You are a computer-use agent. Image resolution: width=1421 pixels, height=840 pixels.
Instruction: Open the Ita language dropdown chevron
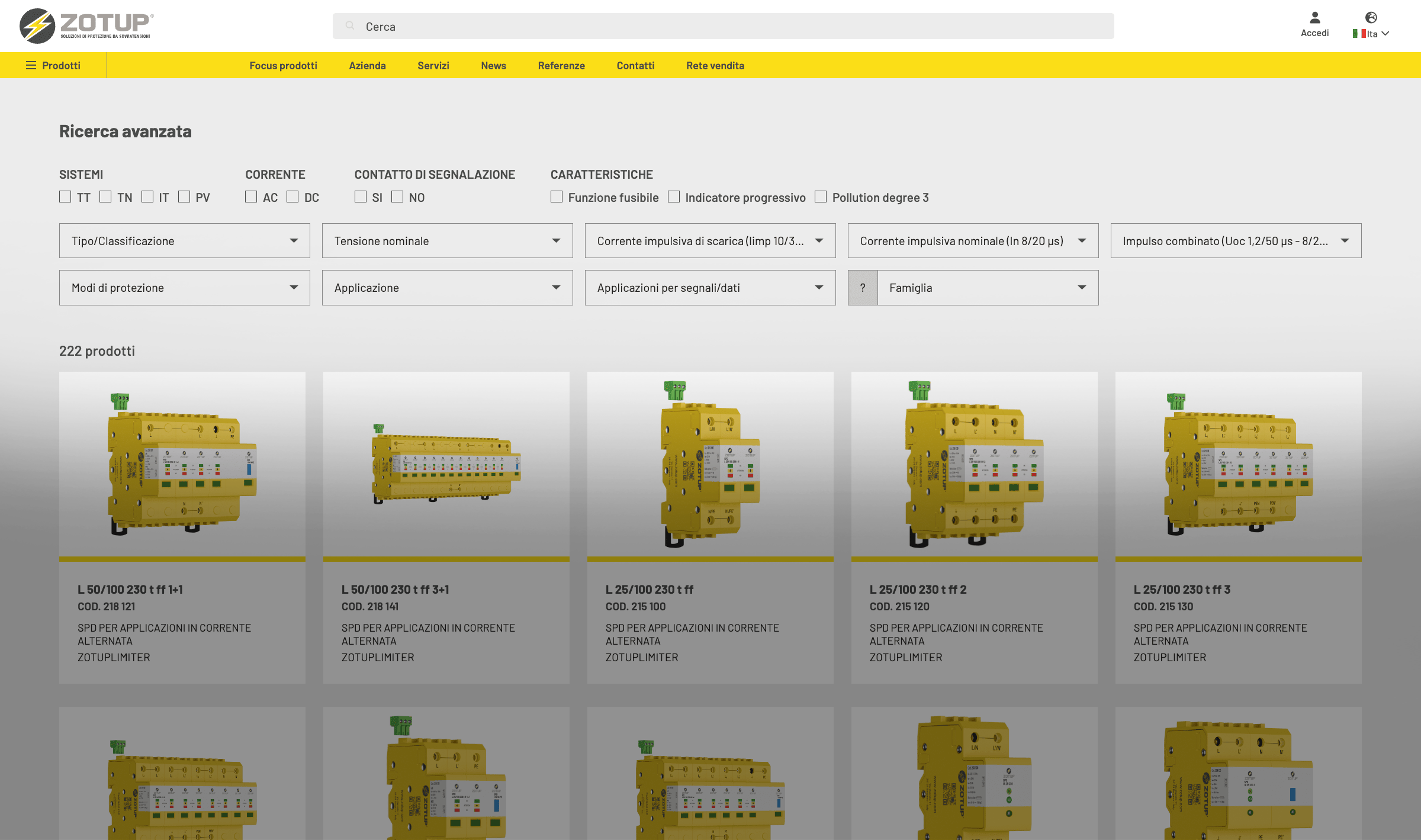1385,34
